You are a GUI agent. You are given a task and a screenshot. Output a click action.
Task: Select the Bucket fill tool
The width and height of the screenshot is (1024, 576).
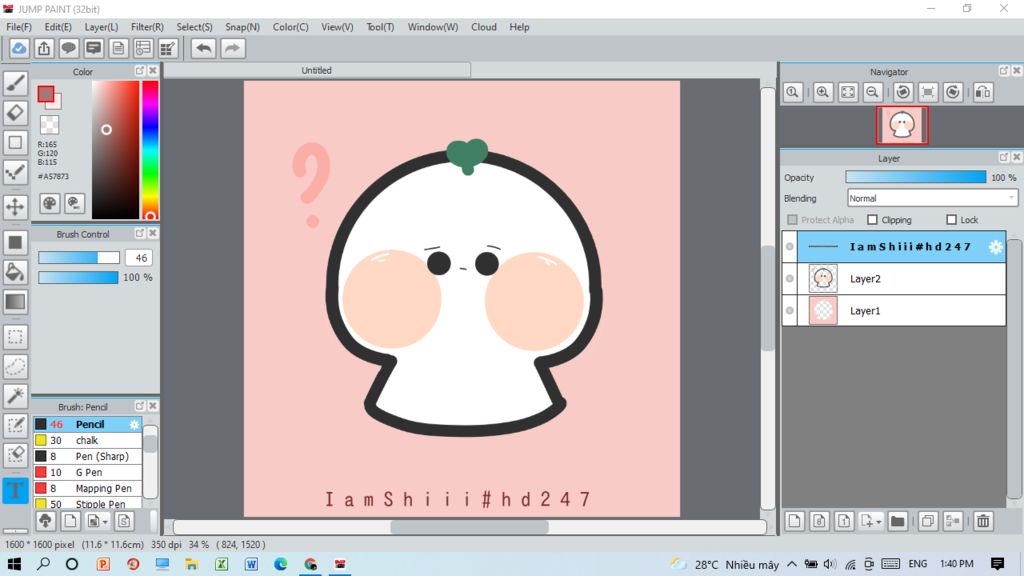pos(15,272)
